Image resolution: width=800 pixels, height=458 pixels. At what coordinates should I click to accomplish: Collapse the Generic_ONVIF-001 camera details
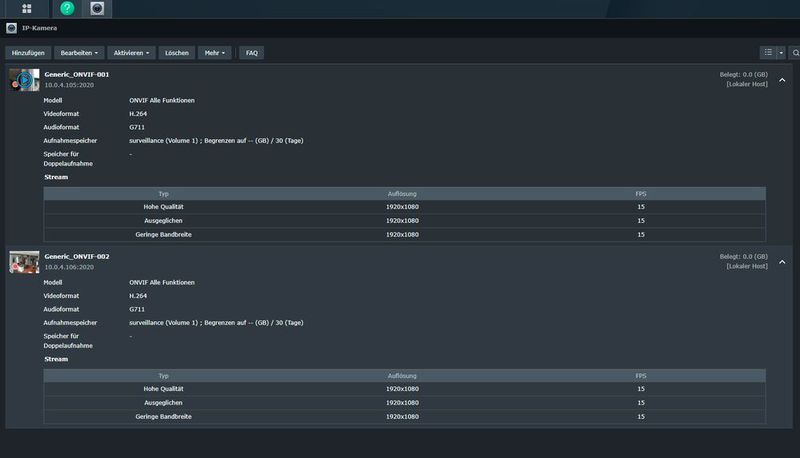click(782, 80)
